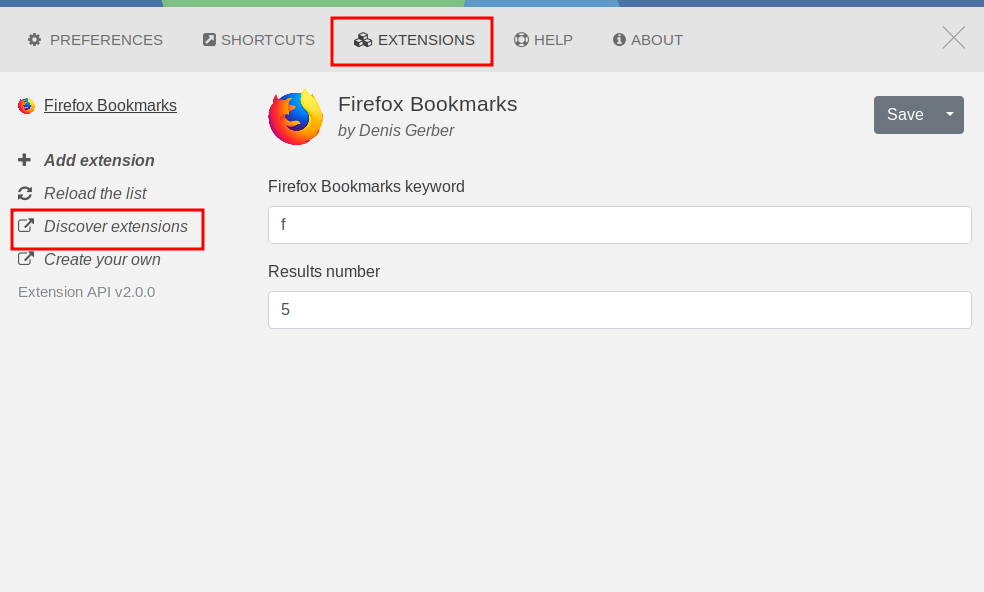This screenshot has height=592, width=984.
Task: Click the gear icon on the Preferences tab
Action: pos(35,40)
